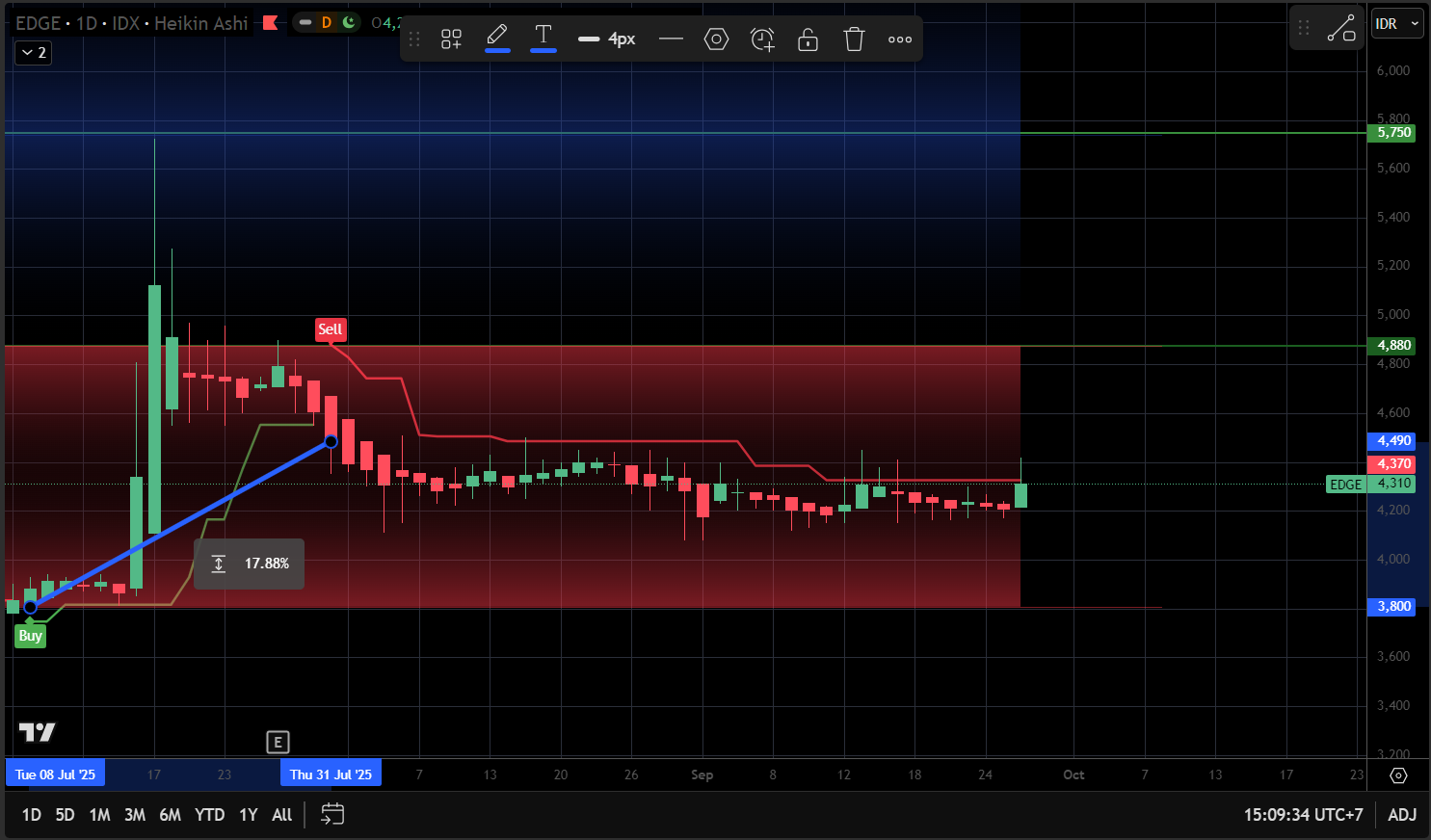Open the IDR currency dropdown
The width and height of the screenshot is (1431, 840).
1396,24
